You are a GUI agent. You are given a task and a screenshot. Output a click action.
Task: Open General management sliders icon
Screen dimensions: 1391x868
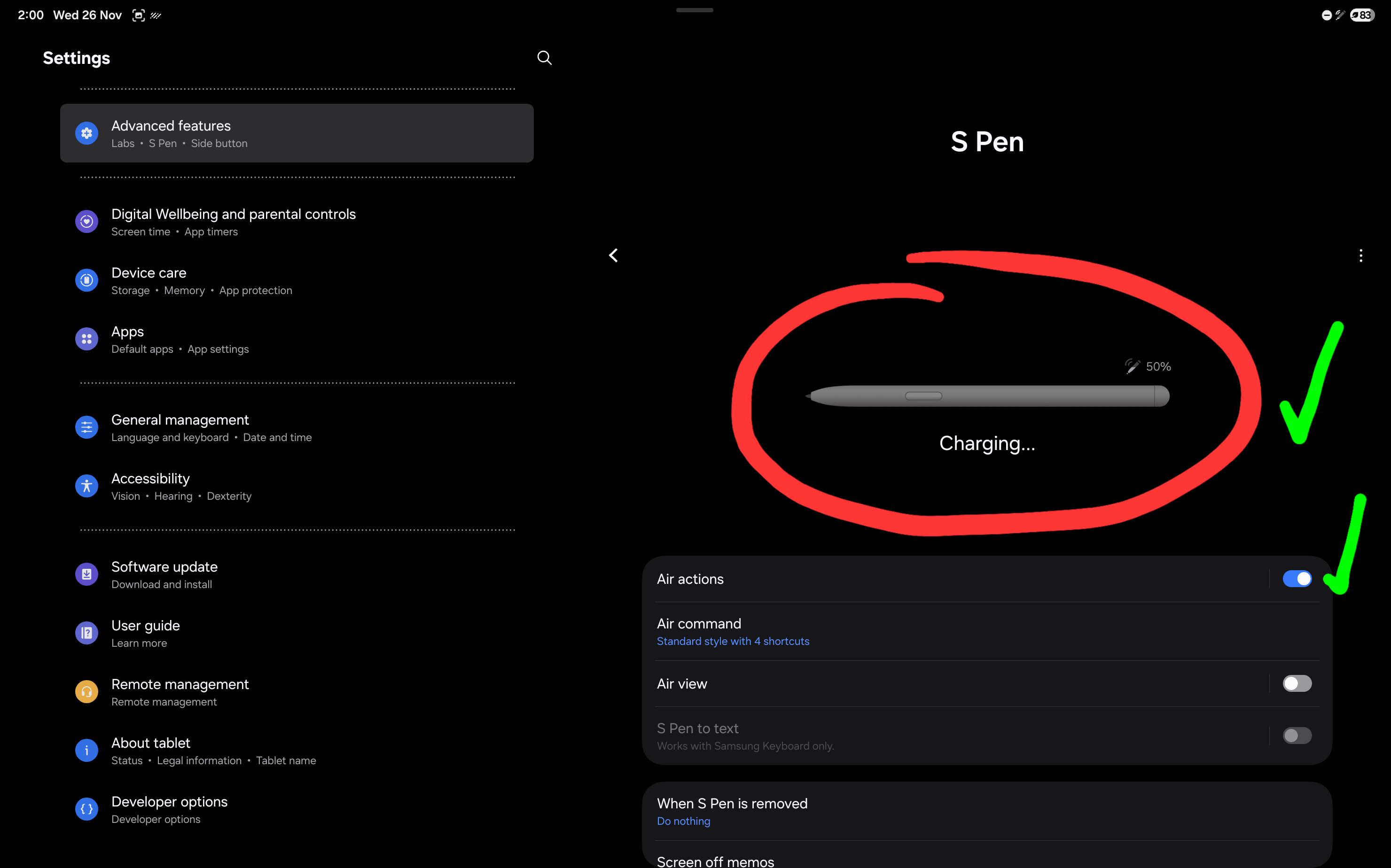click(86, 426)
